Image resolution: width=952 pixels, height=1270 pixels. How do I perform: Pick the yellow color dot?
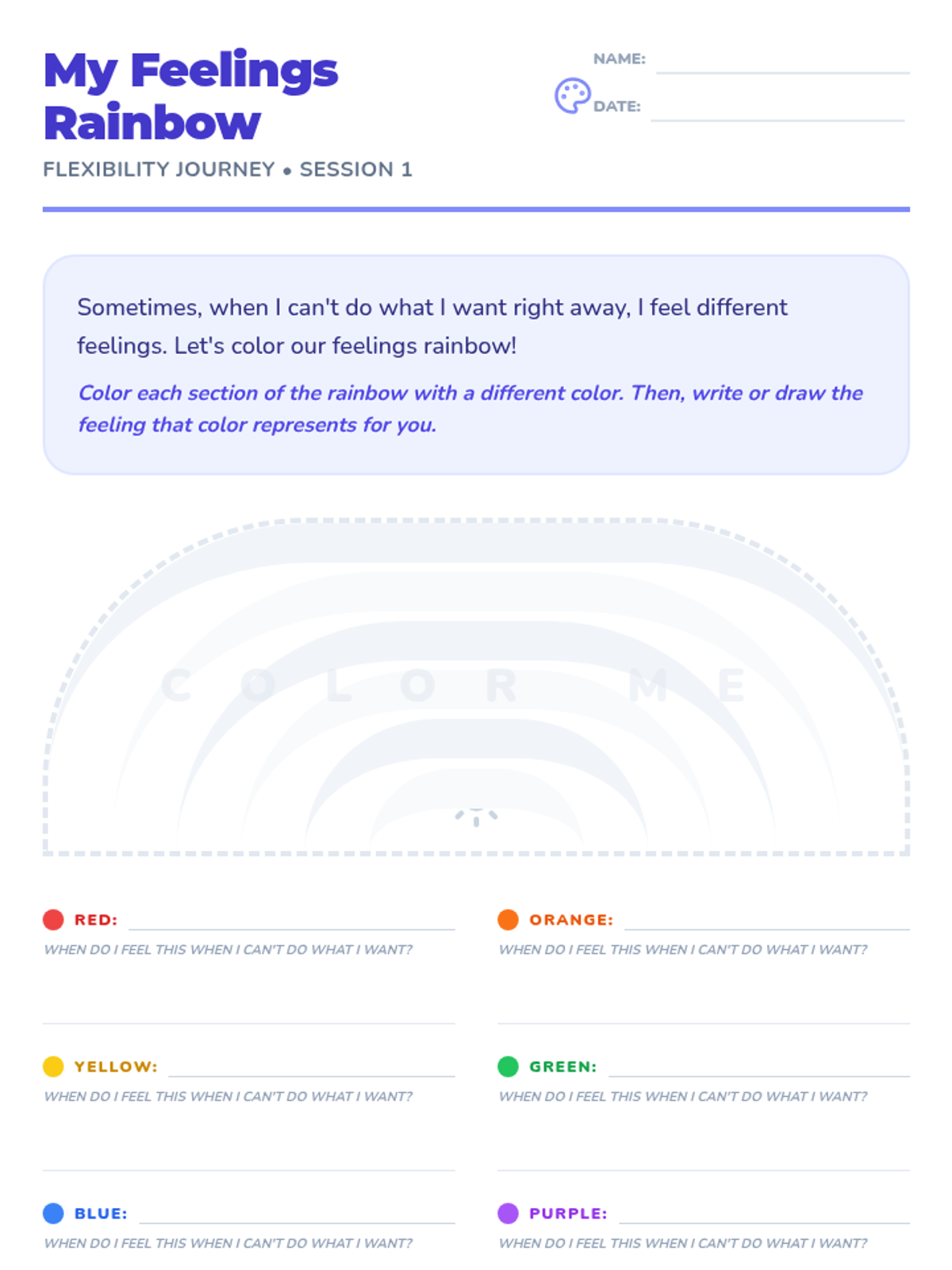pos(53,1066)
